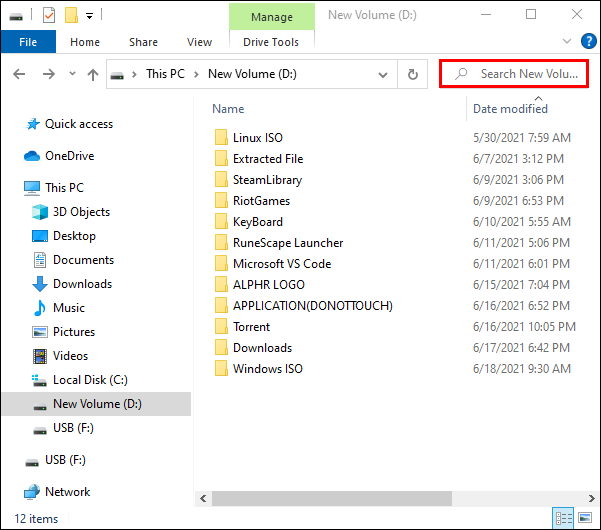Open the Customize Quick Access Toolbar dropdown
The width and height of the screenshot is (601, 530).
click(89, 16)
